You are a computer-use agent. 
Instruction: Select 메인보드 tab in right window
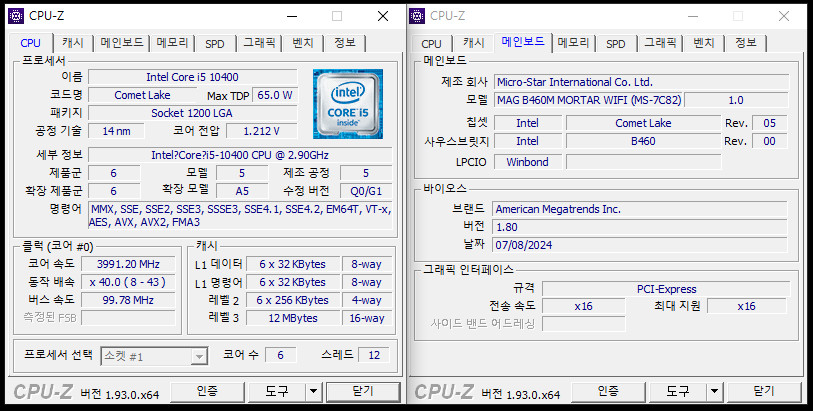[523, 42]
